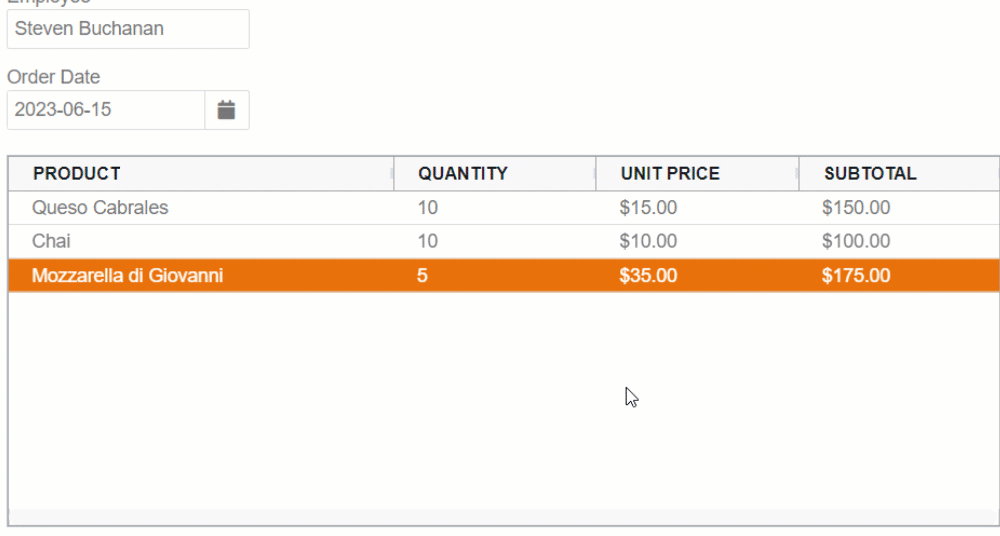Click resize grip between Product and Quantity
Screen dimensions: 1000x536
[x=393, y=173]
